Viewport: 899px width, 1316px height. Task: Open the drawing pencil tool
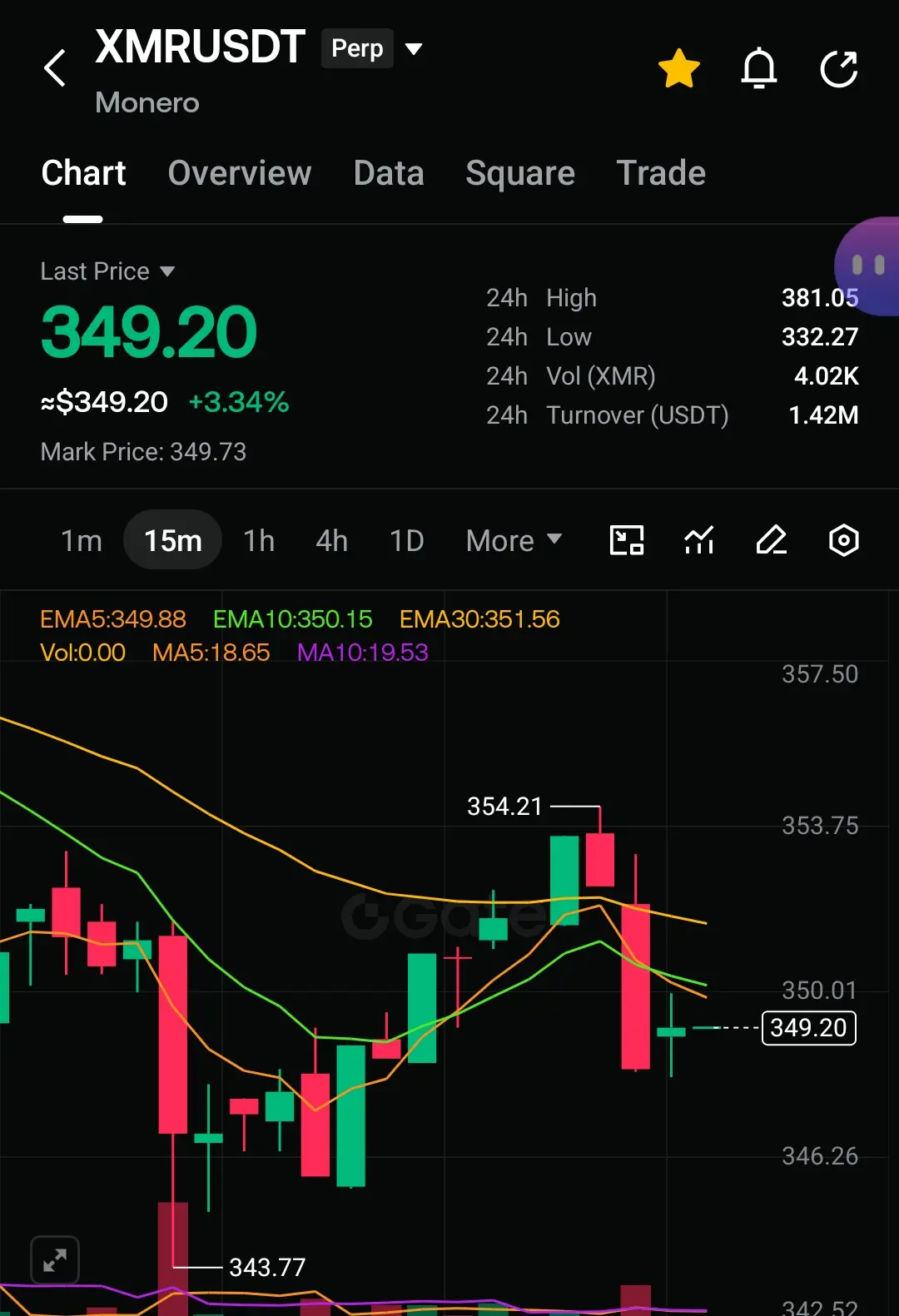pos(772,540)
